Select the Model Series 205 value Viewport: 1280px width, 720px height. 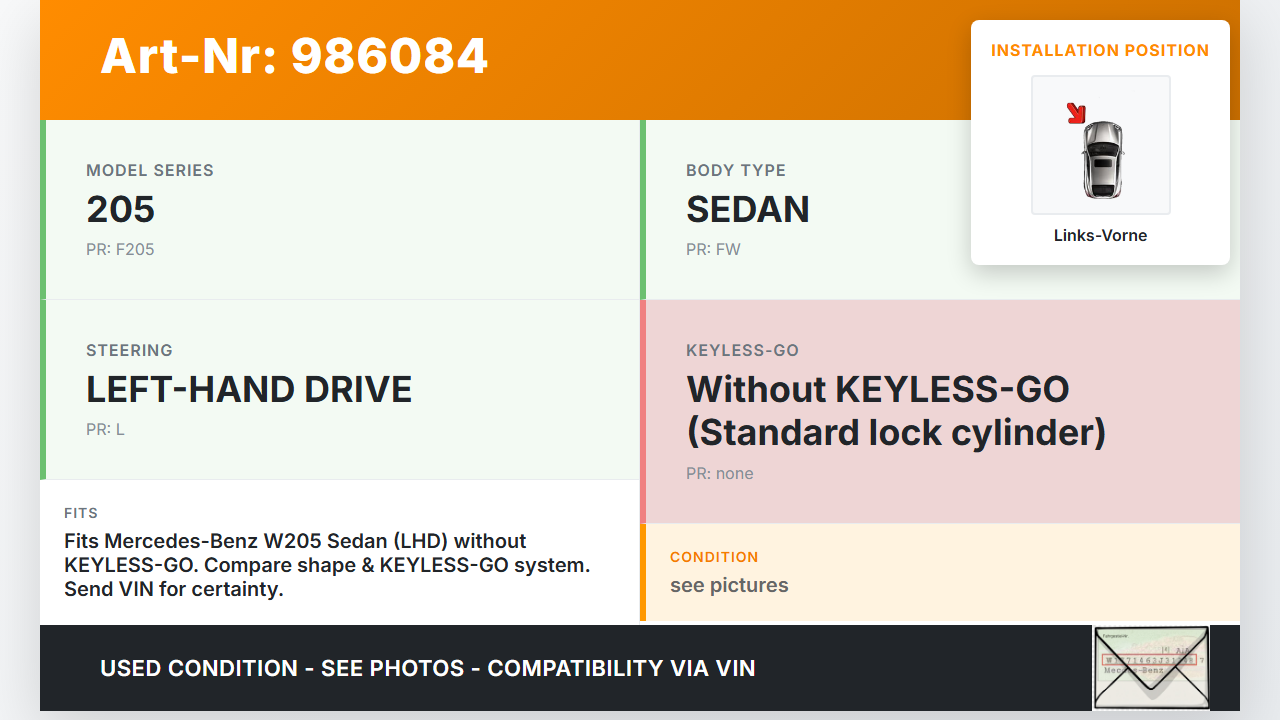pyautogui.click(x=121, y=209)
